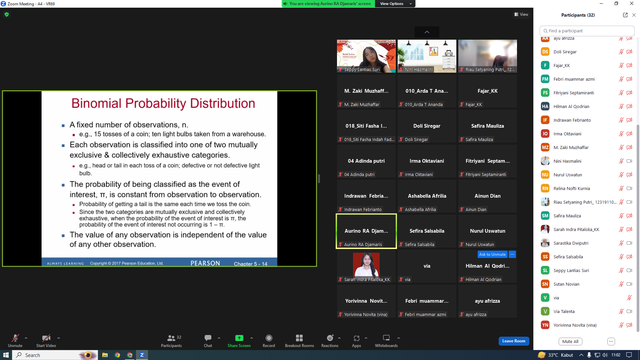
Task: Select Sarah Indra Pitaloka's video tile
Action: [366, 267]
